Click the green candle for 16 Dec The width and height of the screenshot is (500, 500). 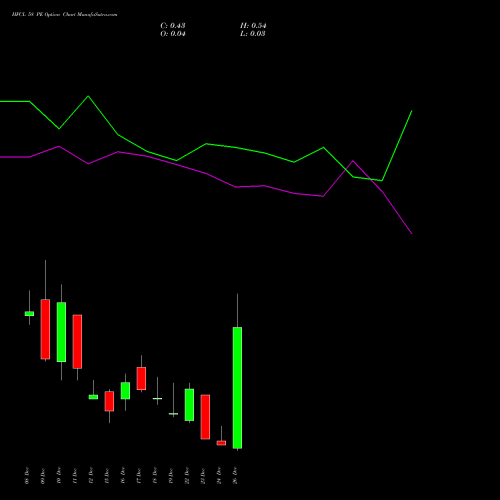point(125,390)
